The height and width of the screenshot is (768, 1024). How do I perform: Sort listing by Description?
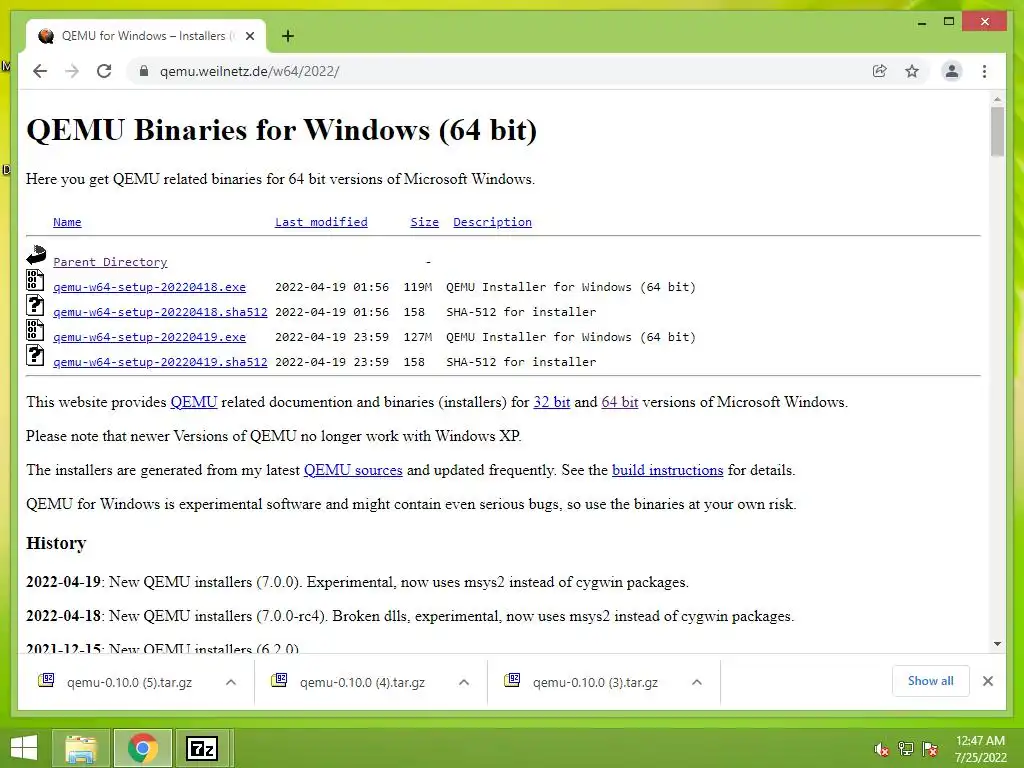(492, 222)
